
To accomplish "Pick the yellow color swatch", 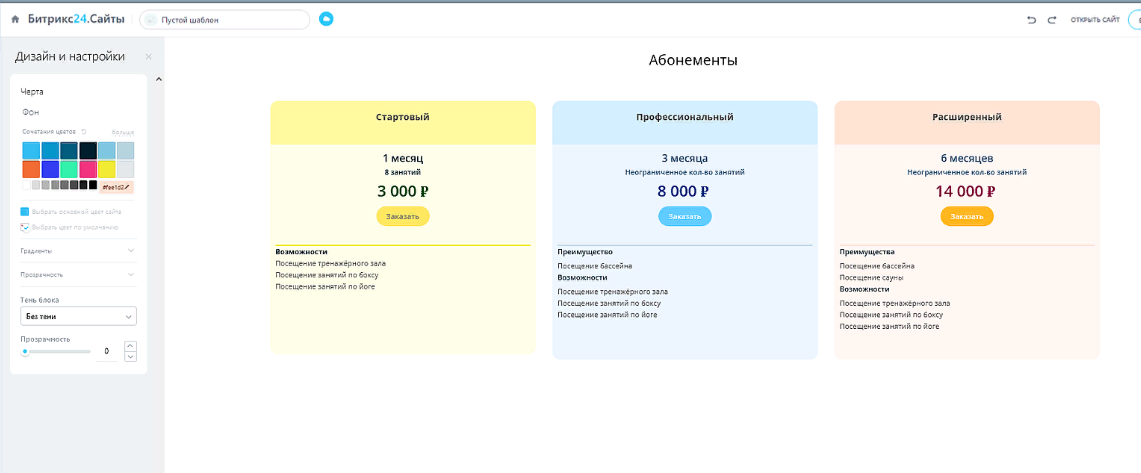I will pos(107,170).
